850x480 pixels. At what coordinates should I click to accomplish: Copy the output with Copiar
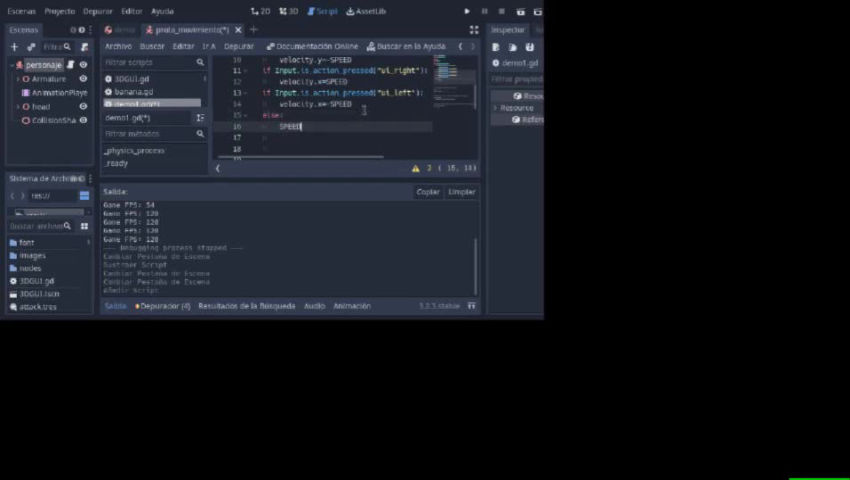[428, 192]
